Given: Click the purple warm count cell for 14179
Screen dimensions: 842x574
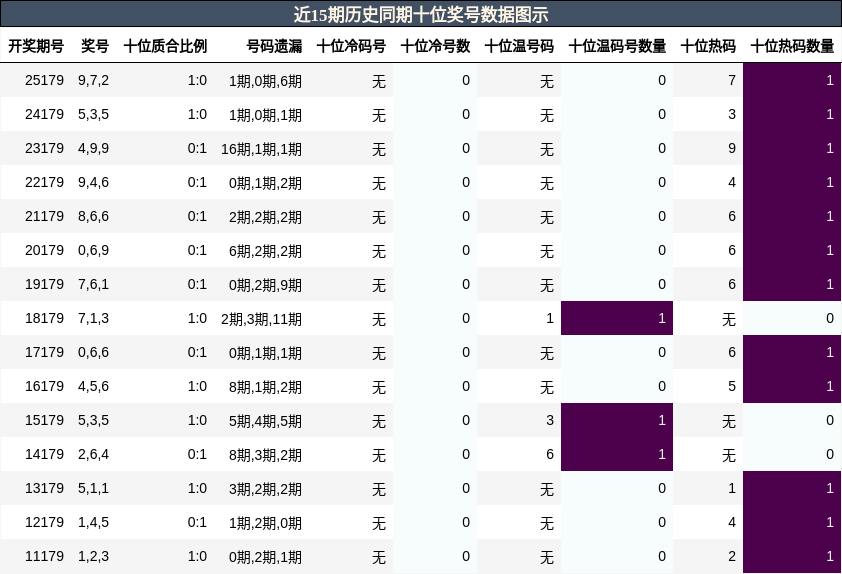Looking at the screenshot, I should coord(617,454).
